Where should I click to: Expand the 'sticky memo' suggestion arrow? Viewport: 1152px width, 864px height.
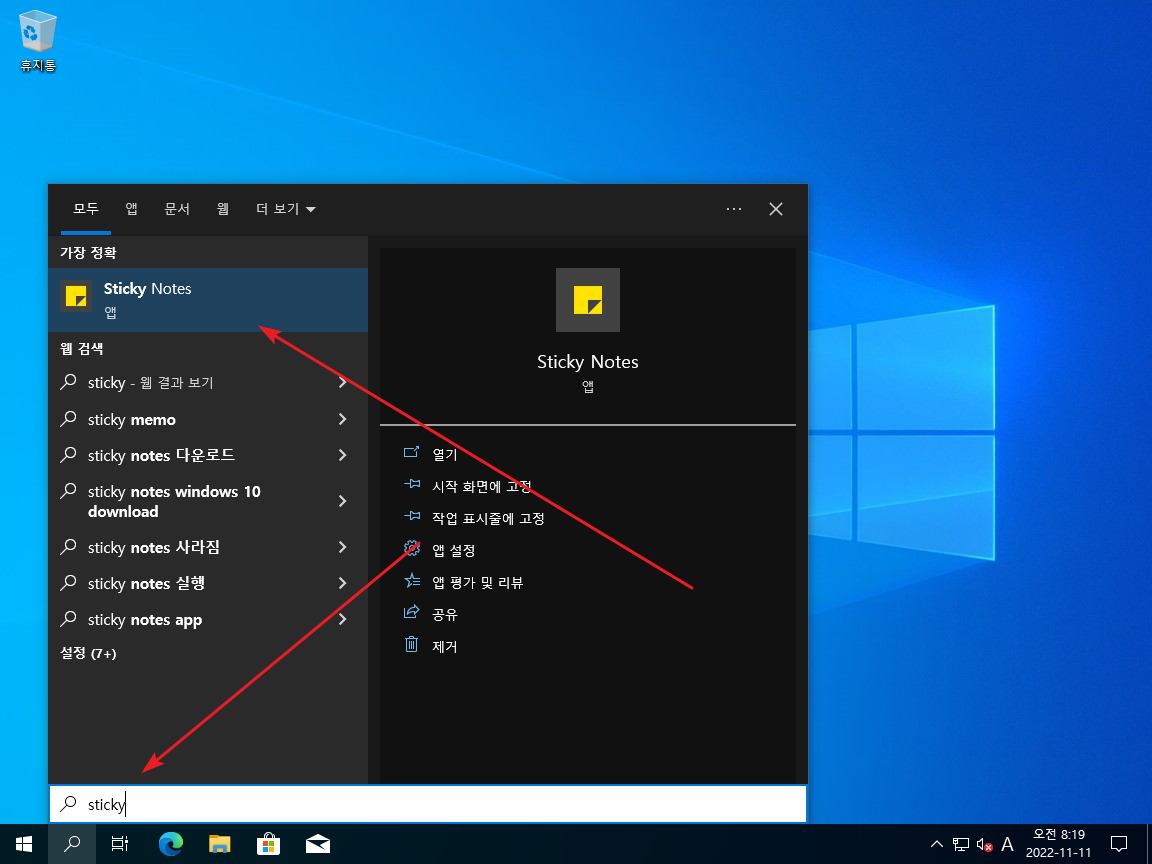(x=342, y=419)
